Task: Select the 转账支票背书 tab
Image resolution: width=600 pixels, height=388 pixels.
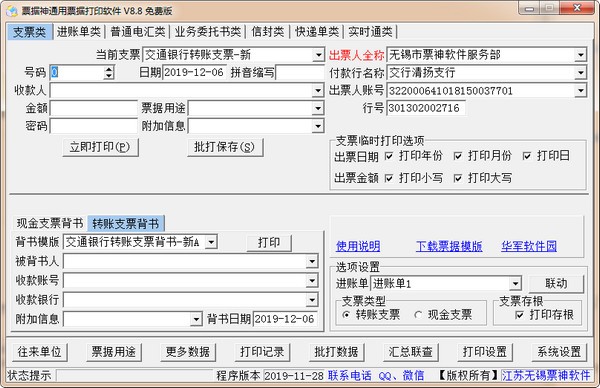Action: pos(126,223)
